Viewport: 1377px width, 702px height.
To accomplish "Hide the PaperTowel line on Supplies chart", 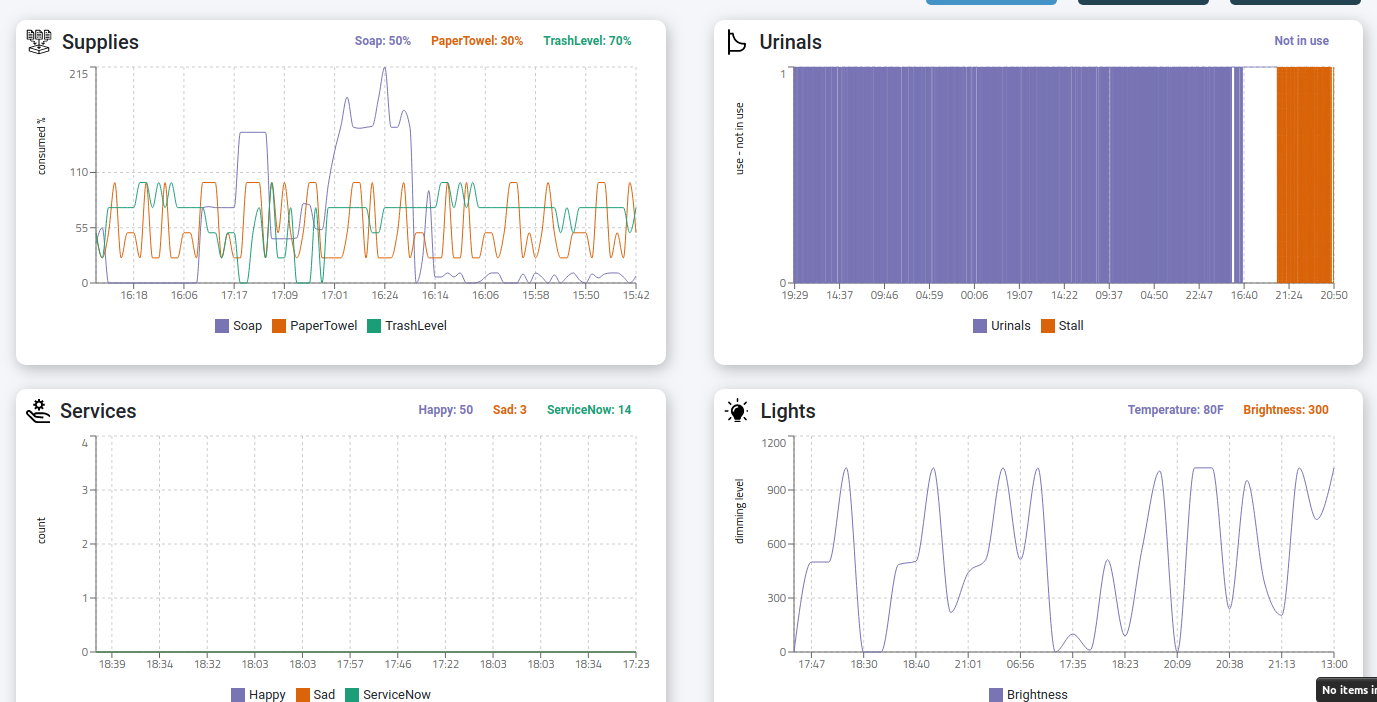I will coord(314,325).
